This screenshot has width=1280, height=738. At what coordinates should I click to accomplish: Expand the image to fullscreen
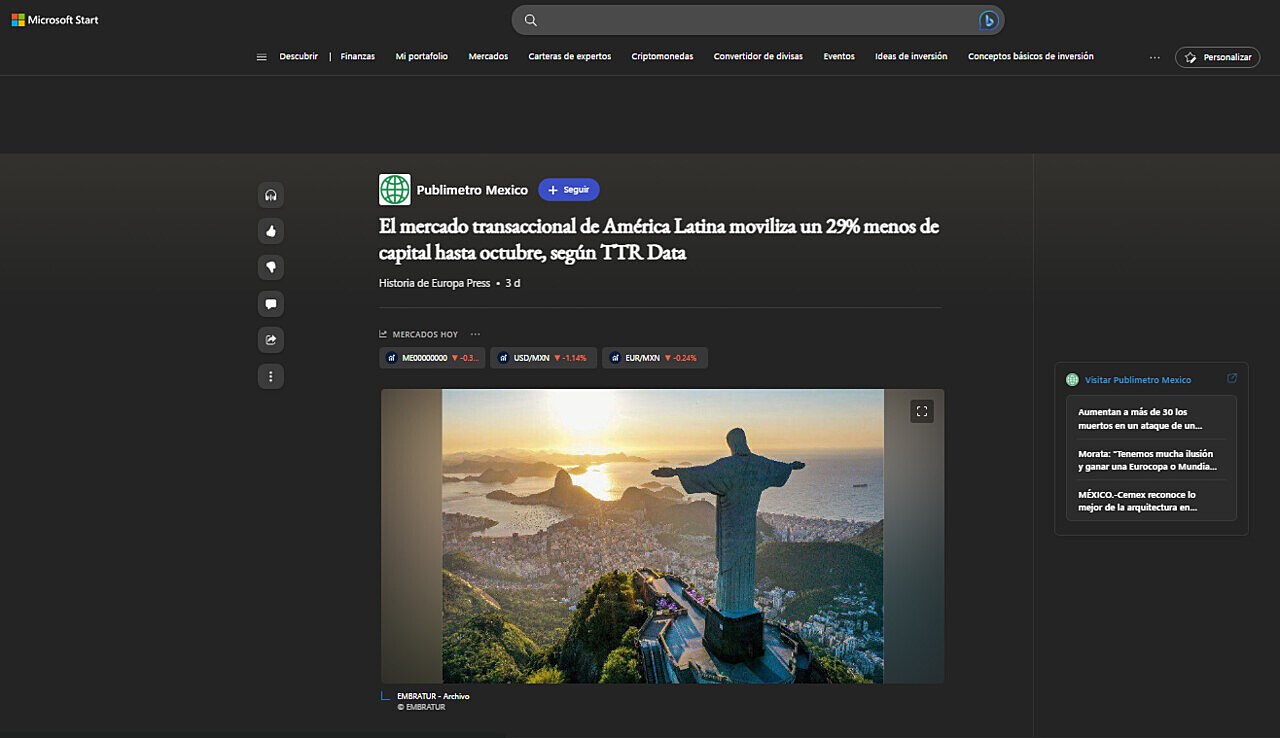922,411
